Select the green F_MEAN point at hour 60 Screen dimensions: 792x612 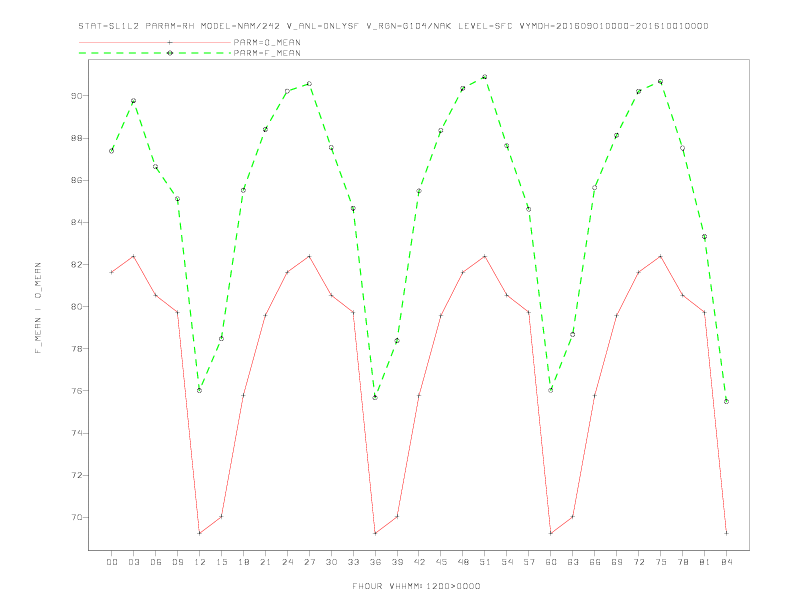tap(551, 390)
